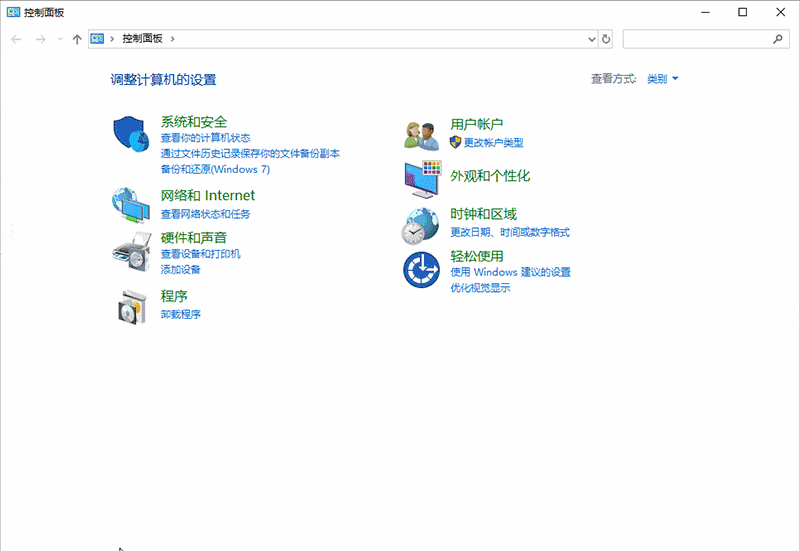Open the 轻松使用 blue circle icon
800x551 pixels.
click(421, 270)
